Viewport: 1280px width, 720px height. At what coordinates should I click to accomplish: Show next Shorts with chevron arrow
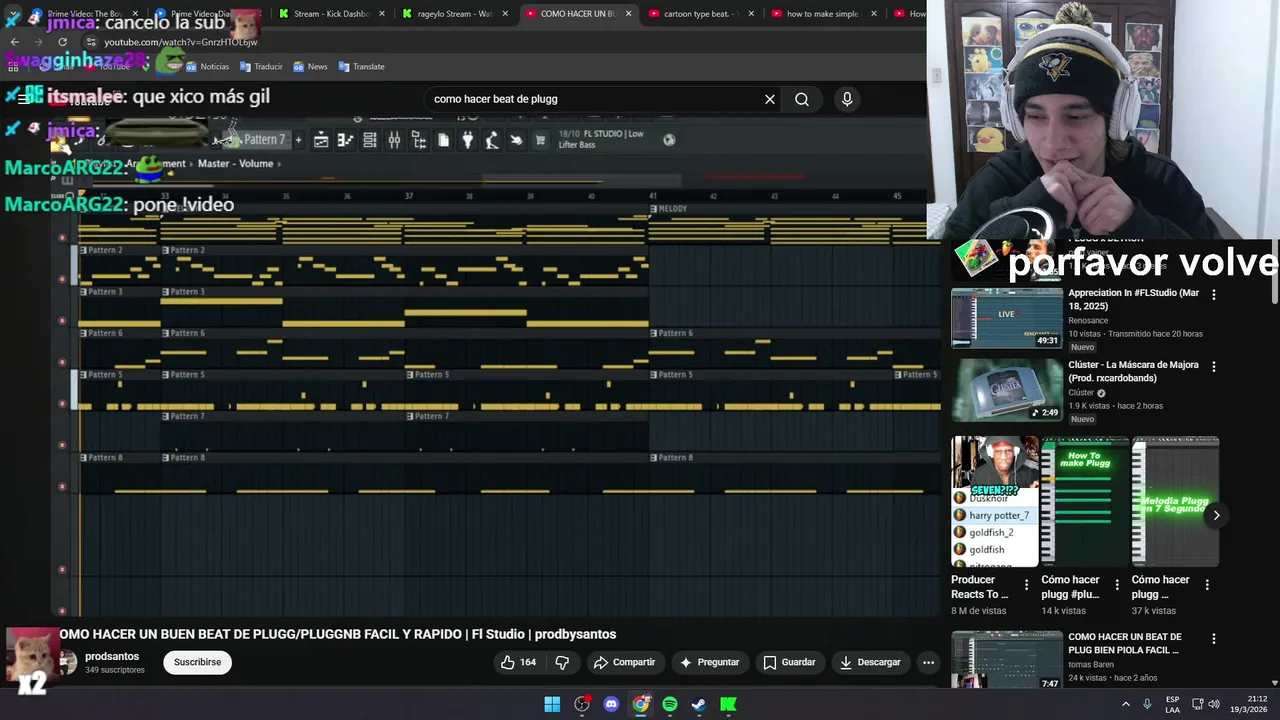[1216, 515]
